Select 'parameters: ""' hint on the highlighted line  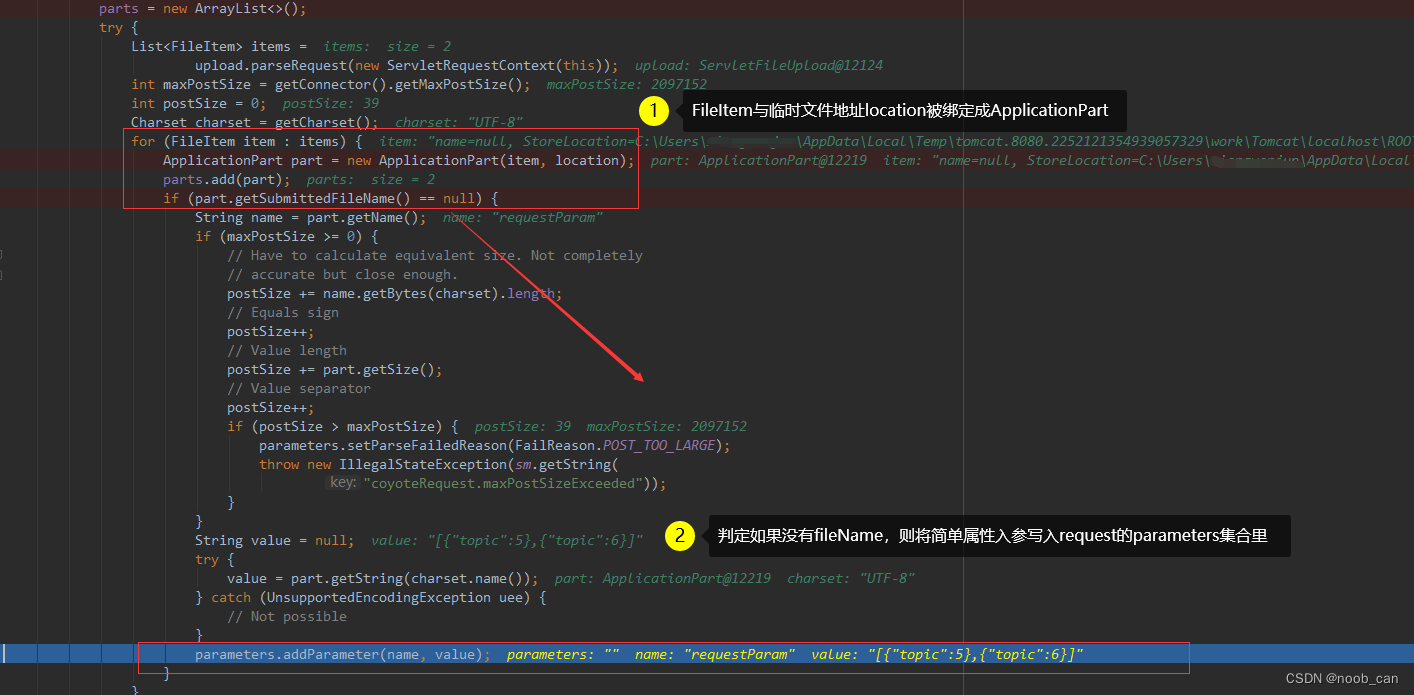click(x=563, y=654)
